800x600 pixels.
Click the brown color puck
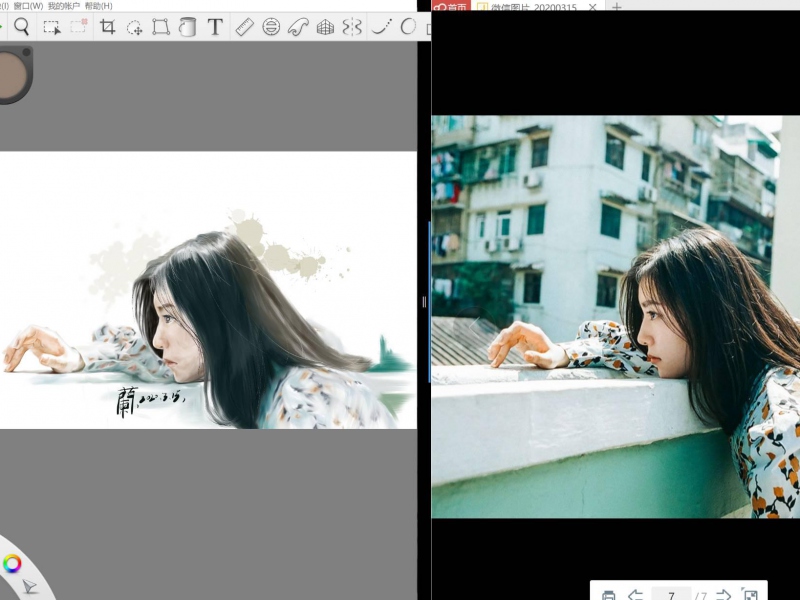[14, 74]
